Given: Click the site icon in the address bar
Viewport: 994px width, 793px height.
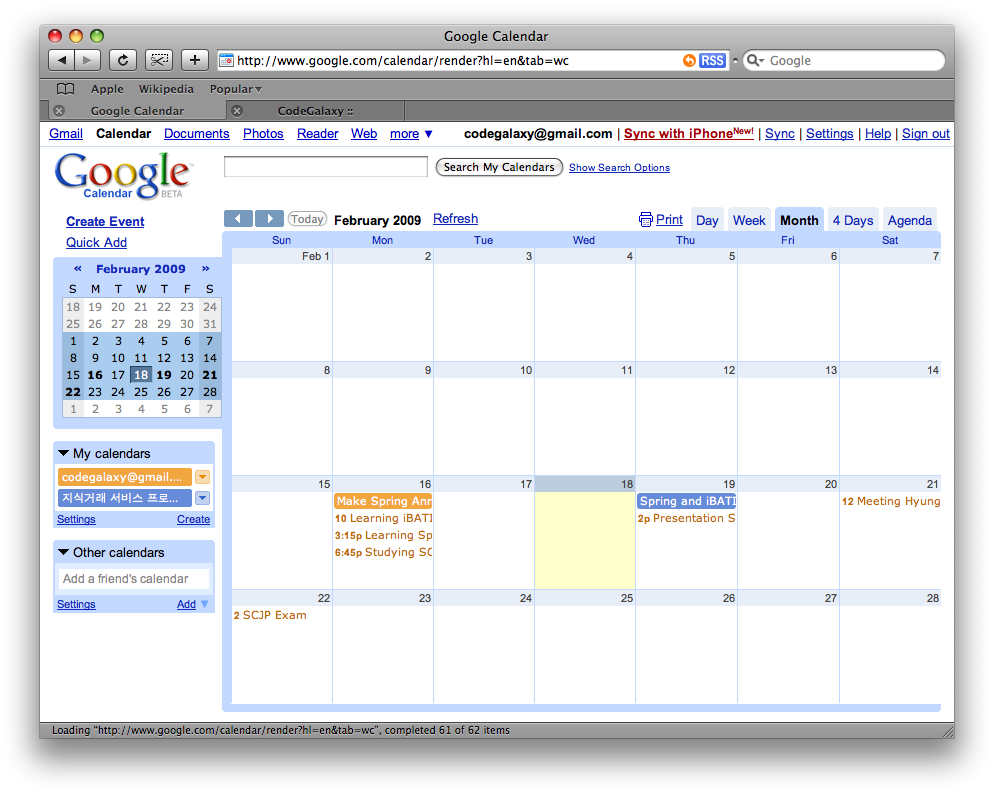Looking at the screenshot, I should point(226,60).
